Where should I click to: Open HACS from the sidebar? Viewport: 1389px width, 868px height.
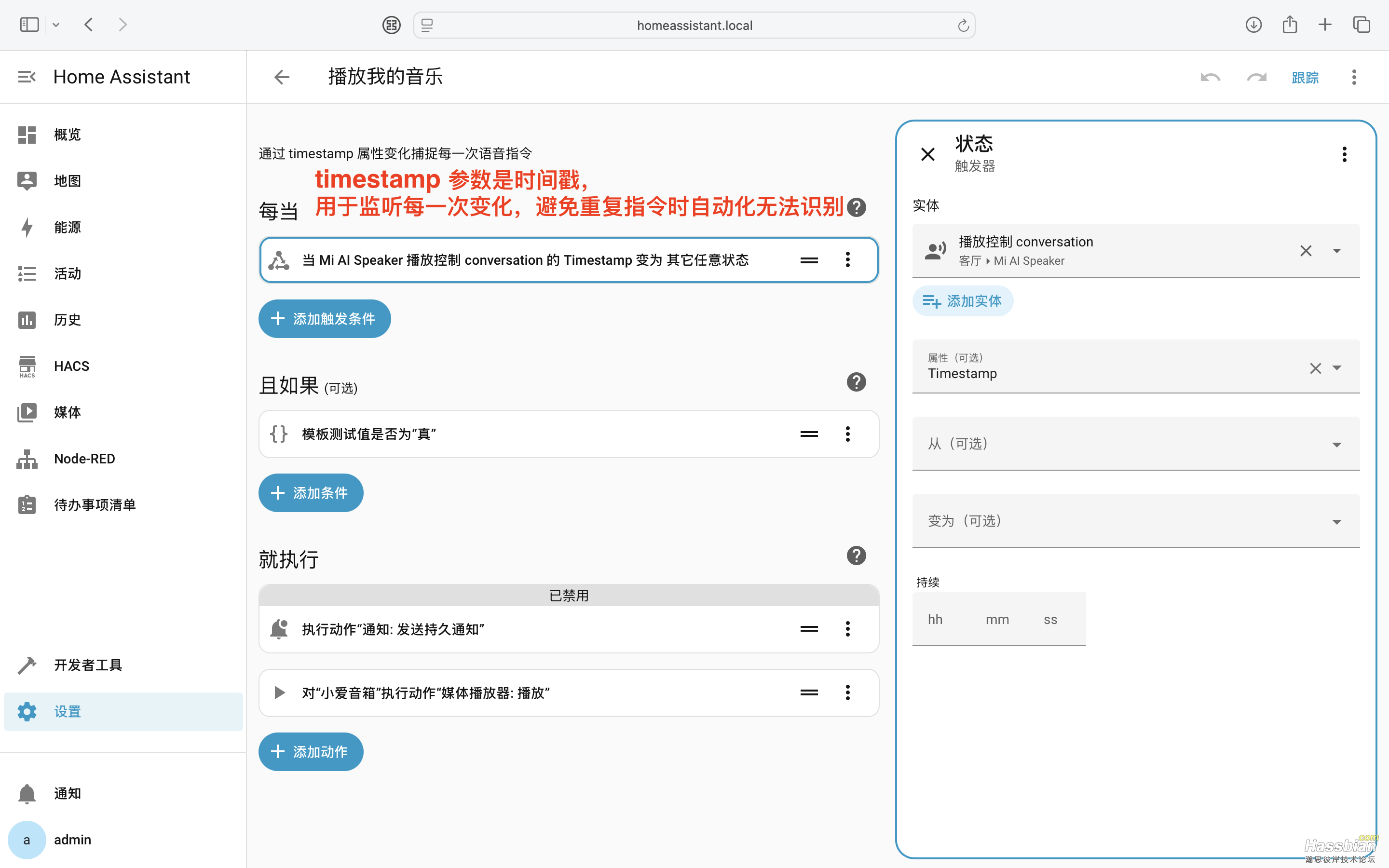coord(71,366)
